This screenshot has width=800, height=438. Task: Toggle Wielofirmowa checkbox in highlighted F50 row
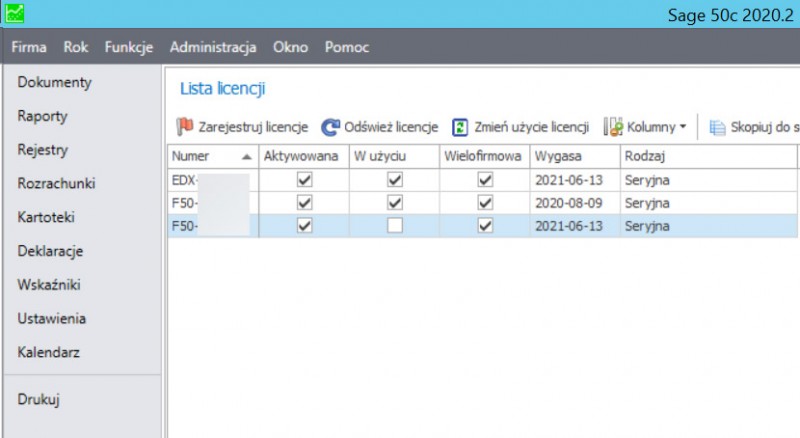485,226
